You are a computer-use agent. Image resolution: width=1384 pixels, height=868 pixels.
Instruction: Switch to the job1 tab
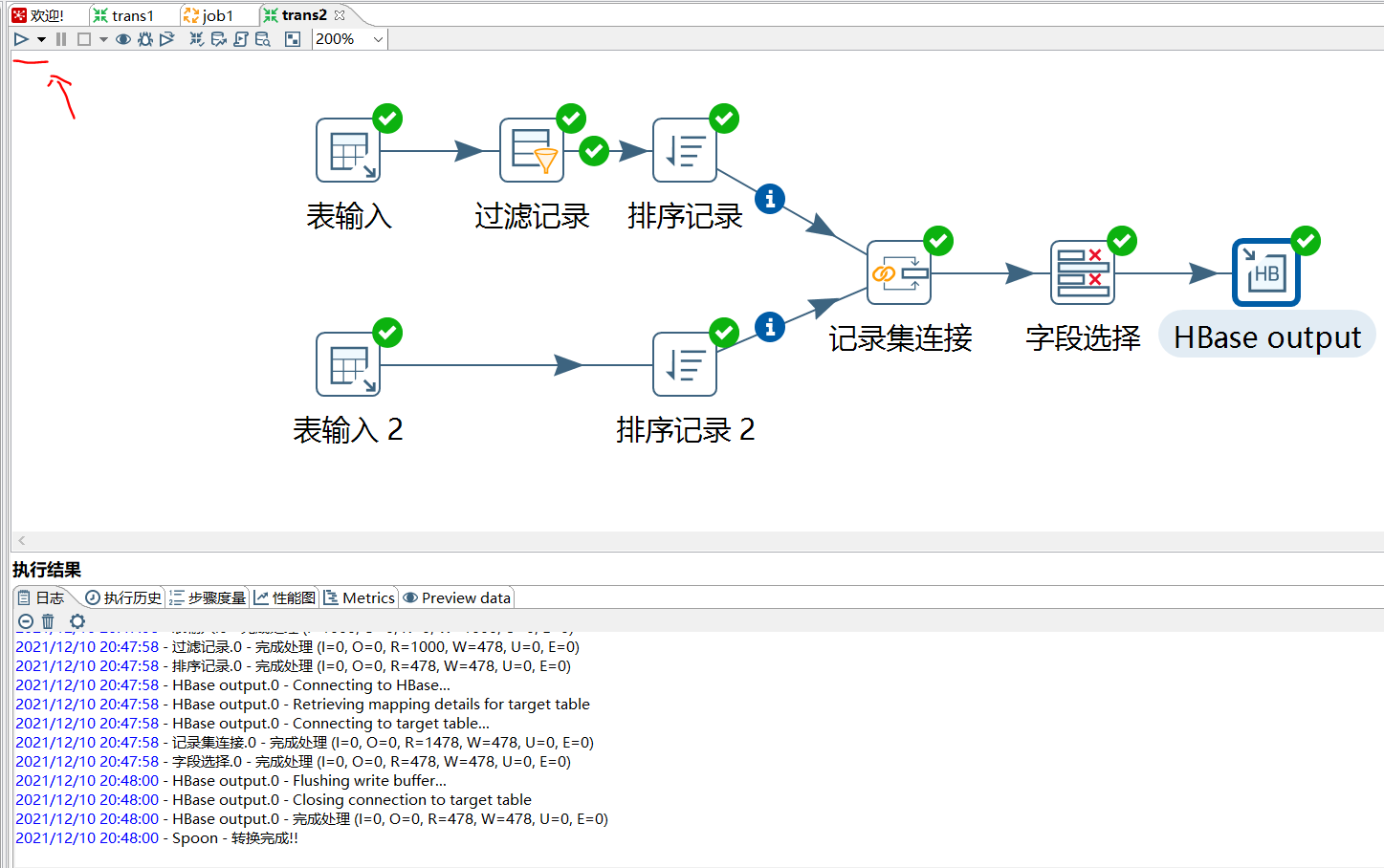coord(209,15)
